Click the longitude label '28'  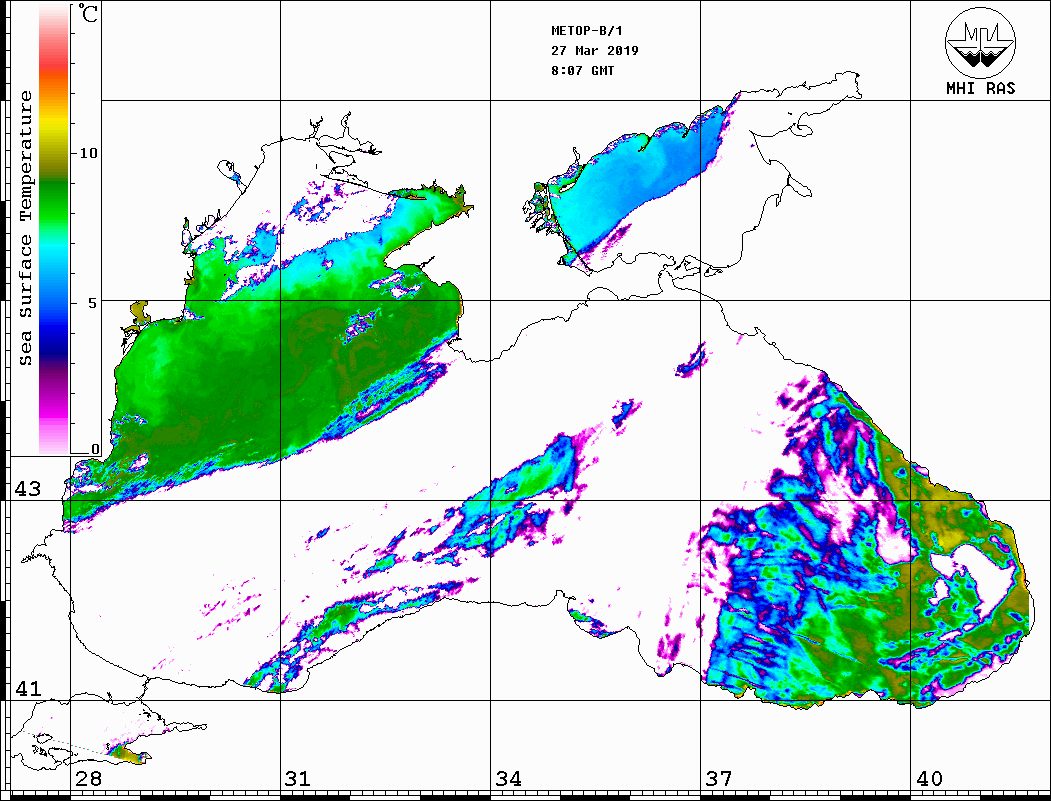[x=88, y=778]
